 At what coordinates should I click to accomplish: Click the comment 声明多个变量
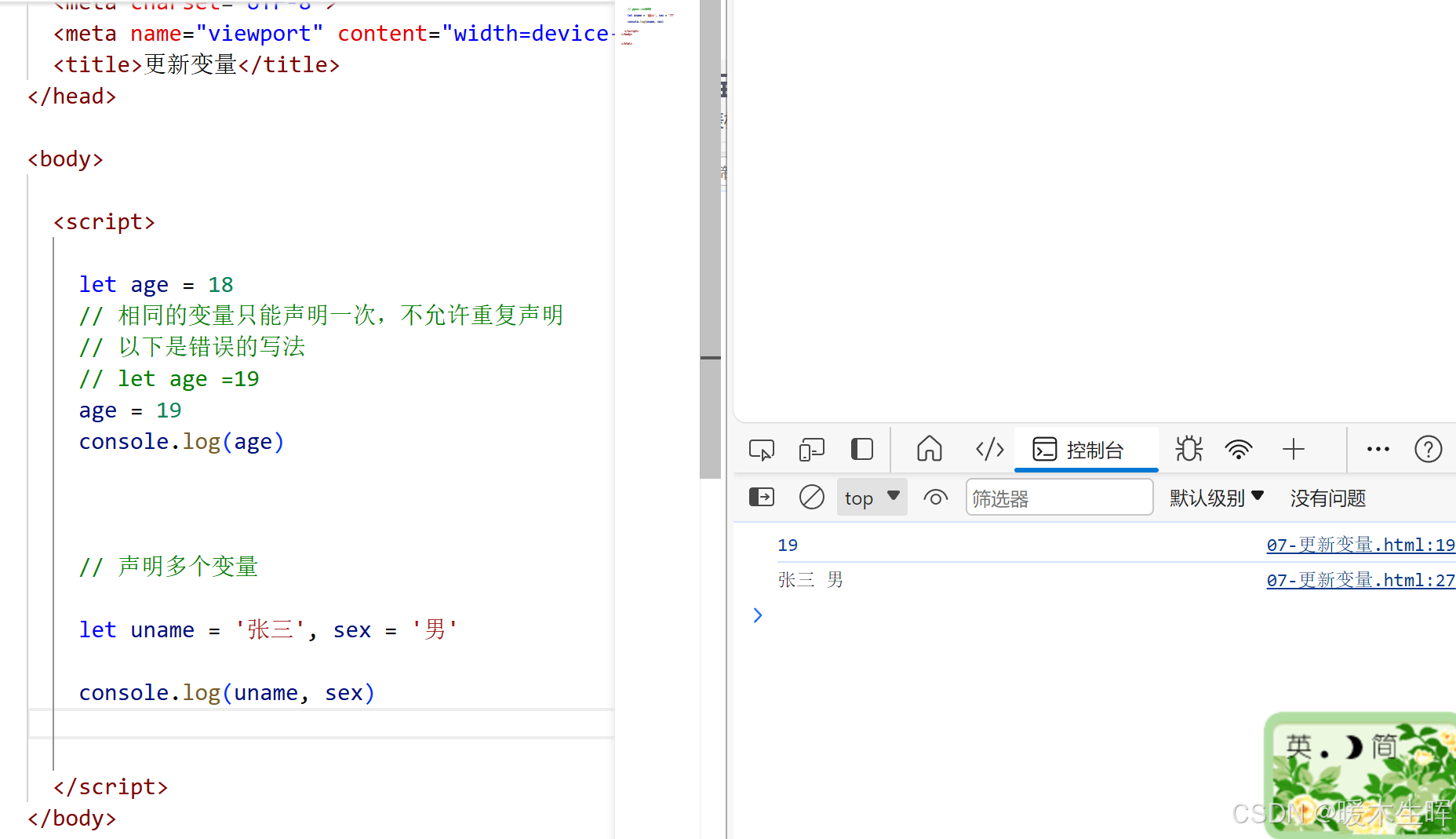(x=169, y=567)
